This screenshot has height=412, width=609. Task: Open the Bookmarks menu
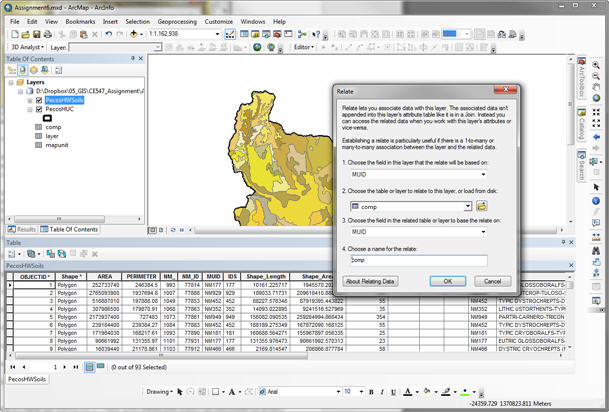80,22
